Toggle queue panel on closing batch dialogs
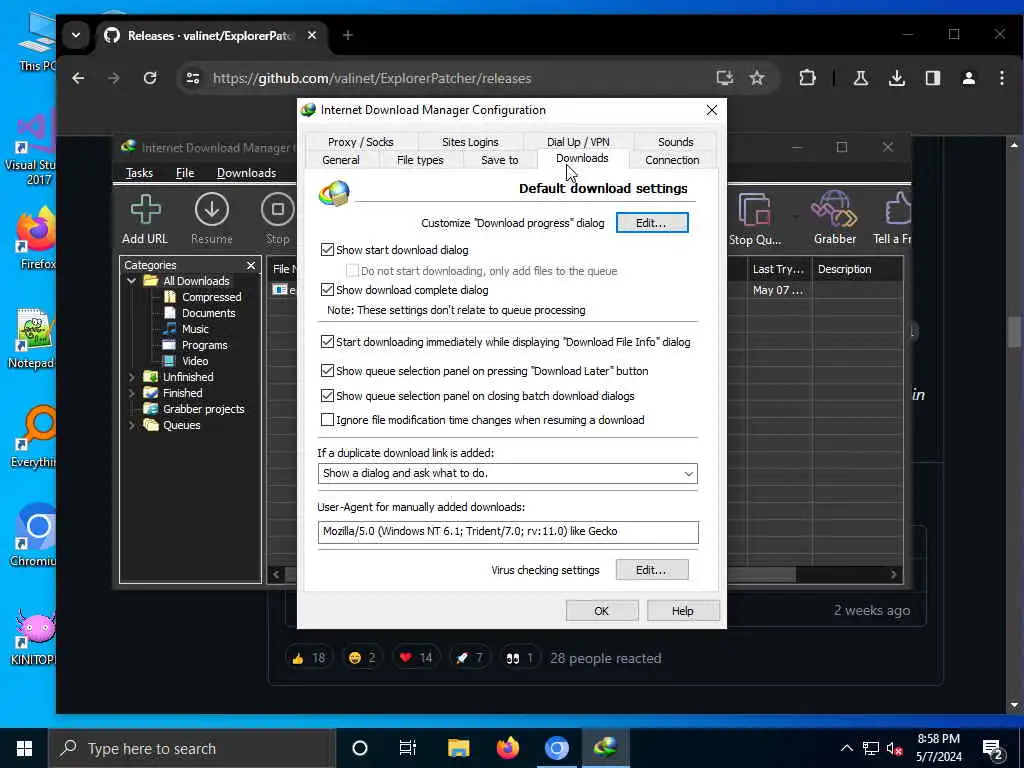The image size is (1024, 768). coord(327,395)
